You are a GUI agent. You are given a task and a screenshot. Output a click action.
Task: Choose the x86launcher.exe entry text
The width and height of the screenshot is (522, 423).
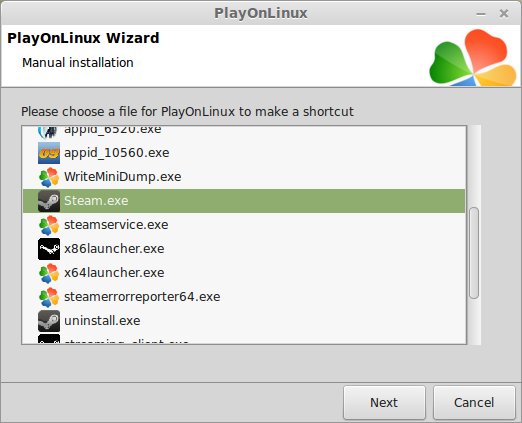pyautogui.click(x=114, y=249)
